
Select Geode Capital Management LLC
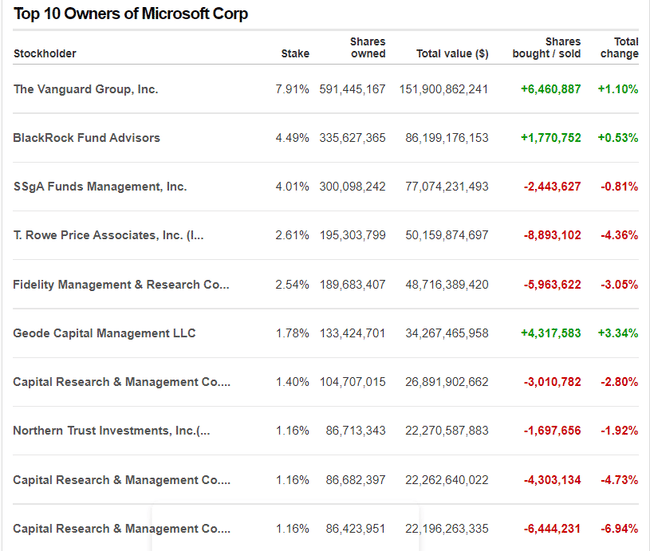click(104, 333)
